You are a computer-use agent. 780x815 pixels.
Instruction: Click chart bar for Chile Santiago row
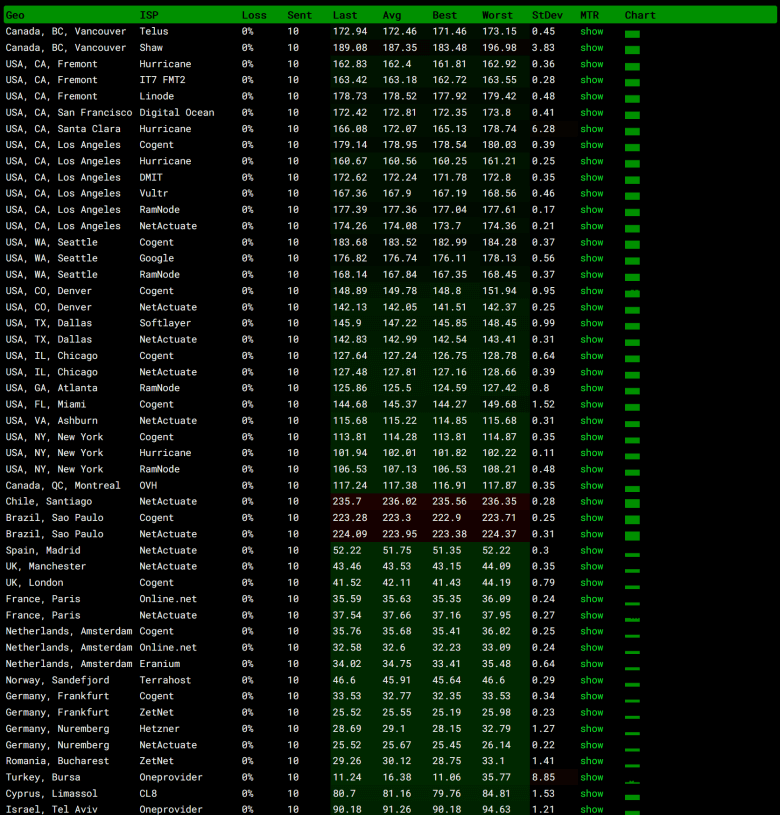pos(632,503)
